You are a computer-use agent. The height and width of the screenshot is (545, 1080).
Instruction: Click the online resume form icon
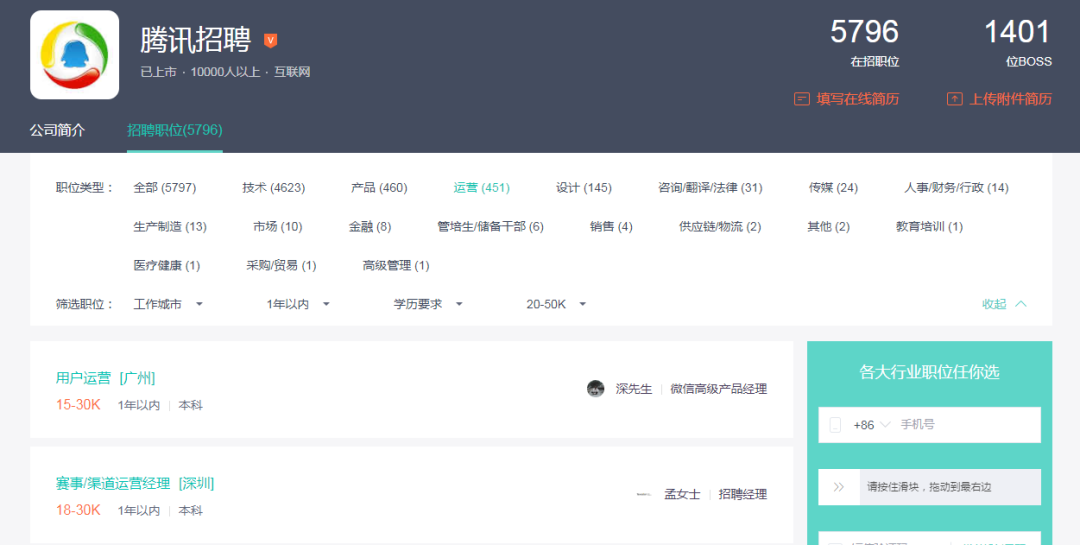coord(801,99)
